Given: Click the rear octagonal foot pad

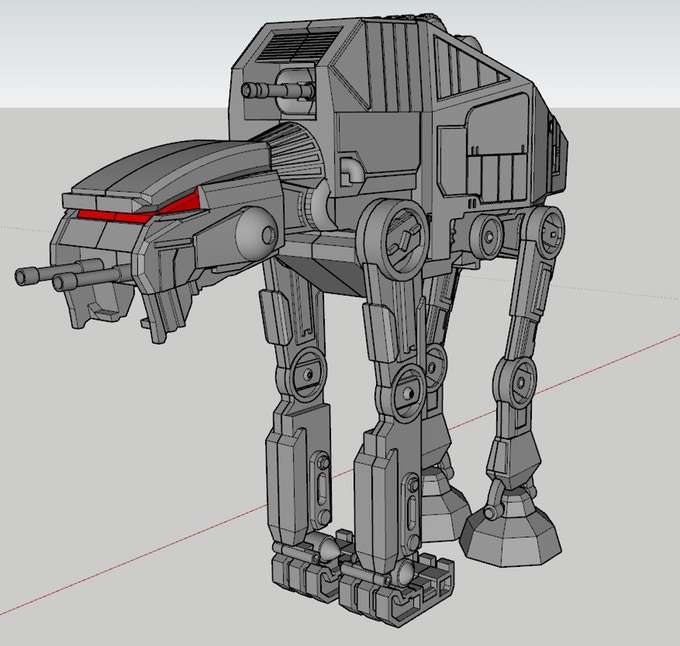Looking at the screenshot, I should (511, 528).
